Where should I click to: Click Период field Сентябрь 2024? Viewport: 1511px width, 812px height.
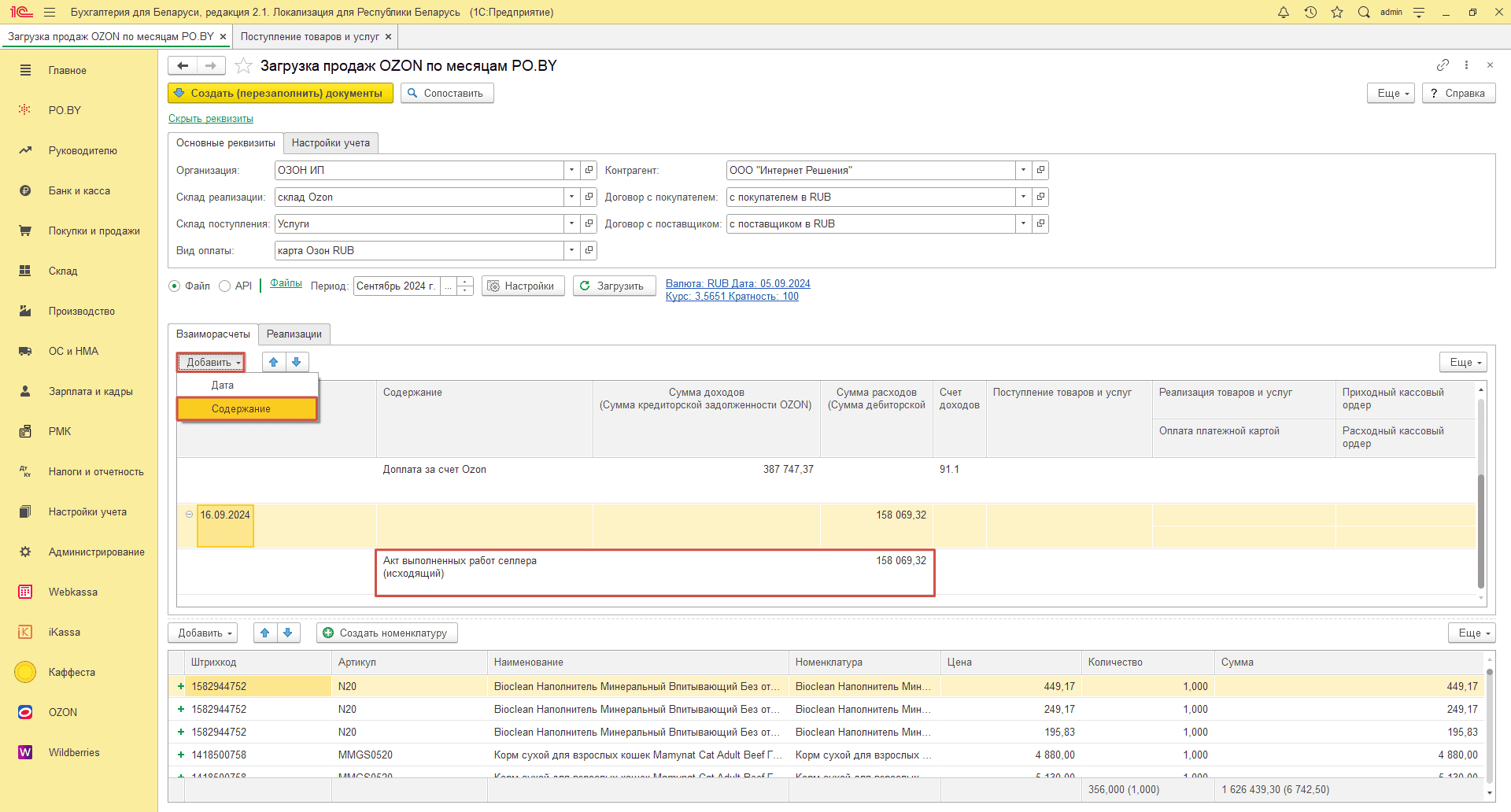396,286
